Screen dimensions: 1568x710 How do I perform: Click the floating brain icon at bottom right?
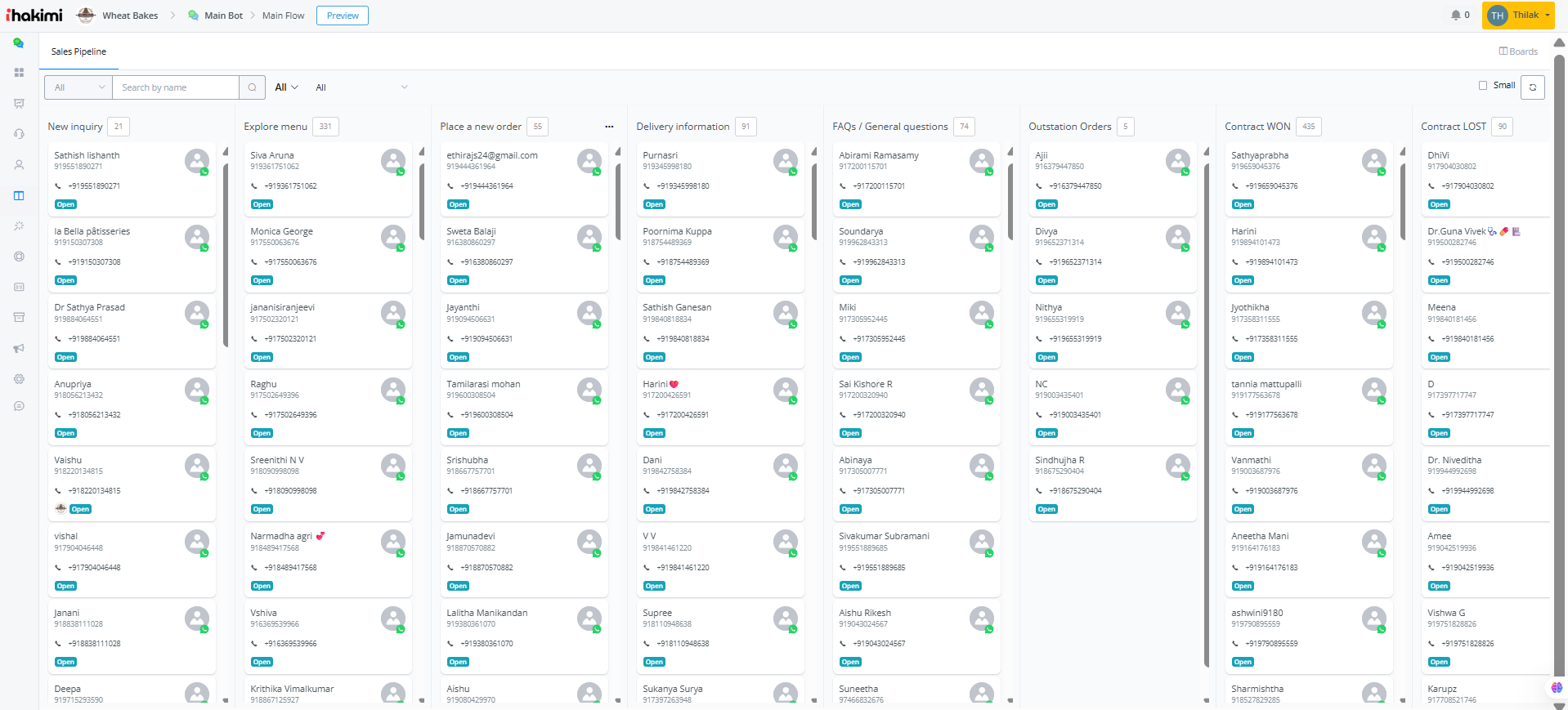tap(1557, 688)
